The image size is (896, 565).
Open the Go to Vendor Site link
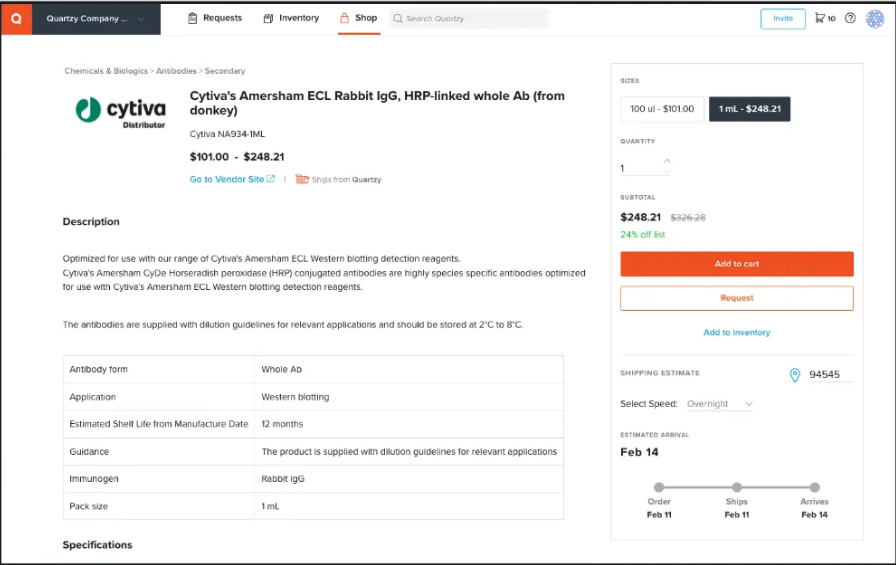(232, 180)
